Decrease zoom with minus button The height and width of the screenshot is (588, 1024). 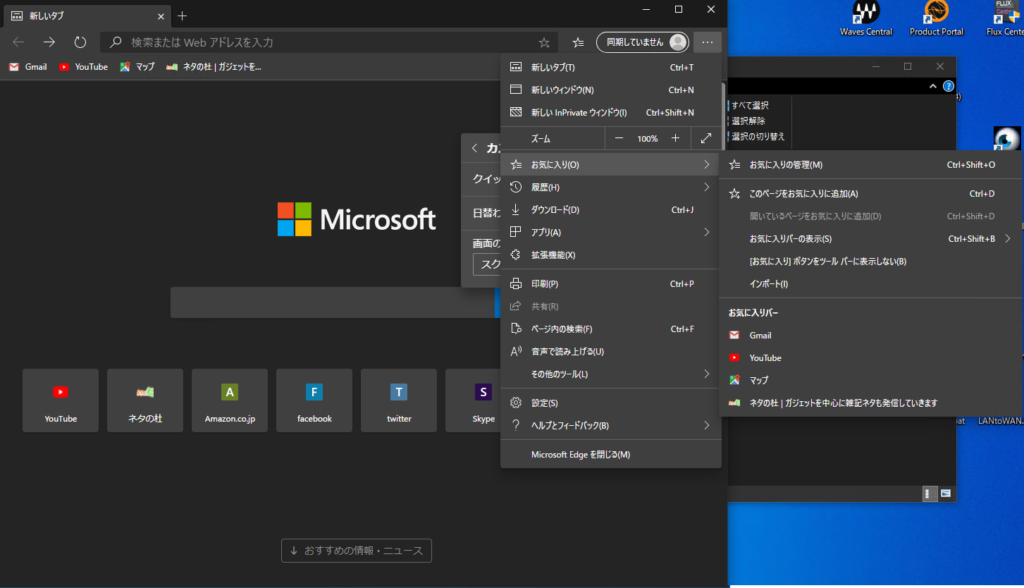pyautogui.click(x=618, y=139)
